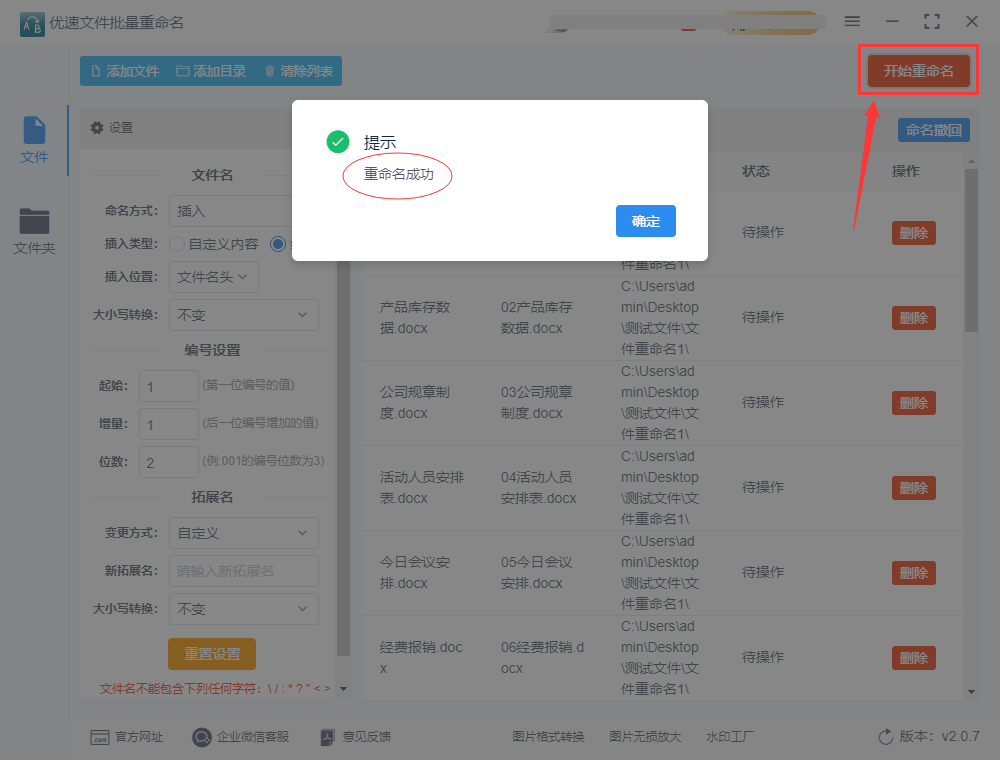This screenshot has height=760, width=1000.
Task: Select the checked radio button next to 自定义内容
Action: (278, 244)
